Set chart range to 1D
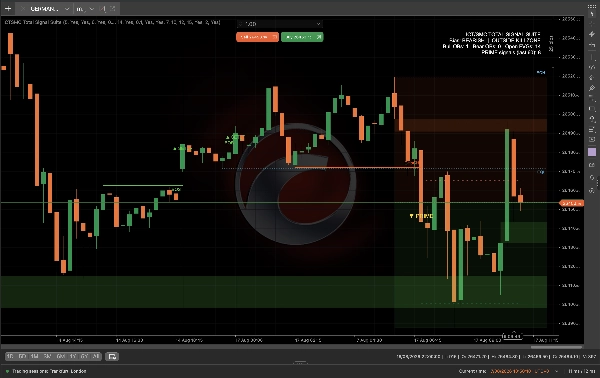The width and height of the screenshot is (600, 378). (x=10, y=356)
